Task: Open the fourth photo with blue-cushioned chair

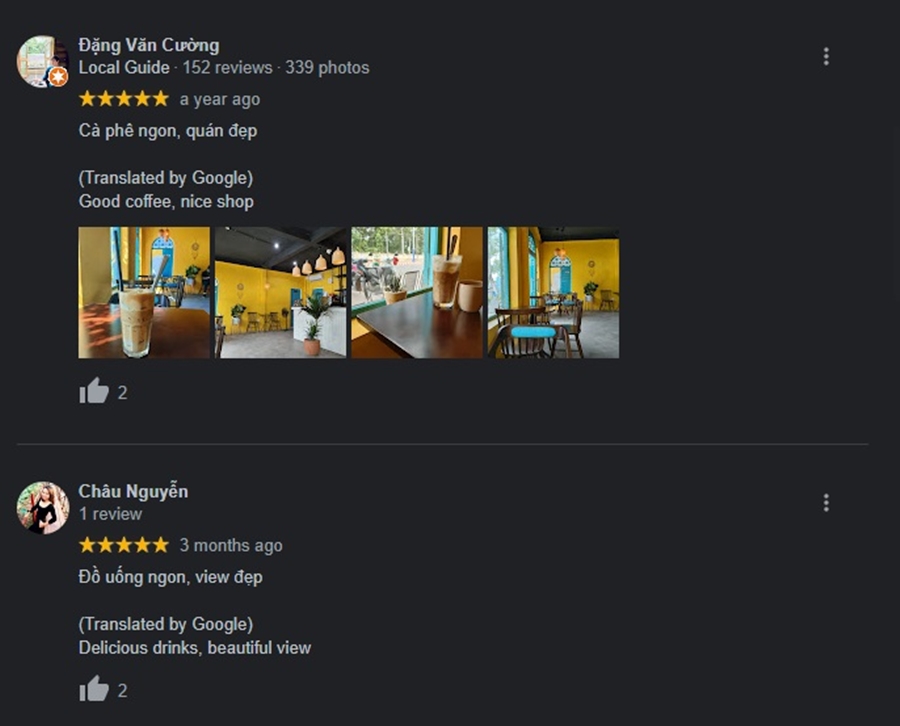Action: (553, 292)
